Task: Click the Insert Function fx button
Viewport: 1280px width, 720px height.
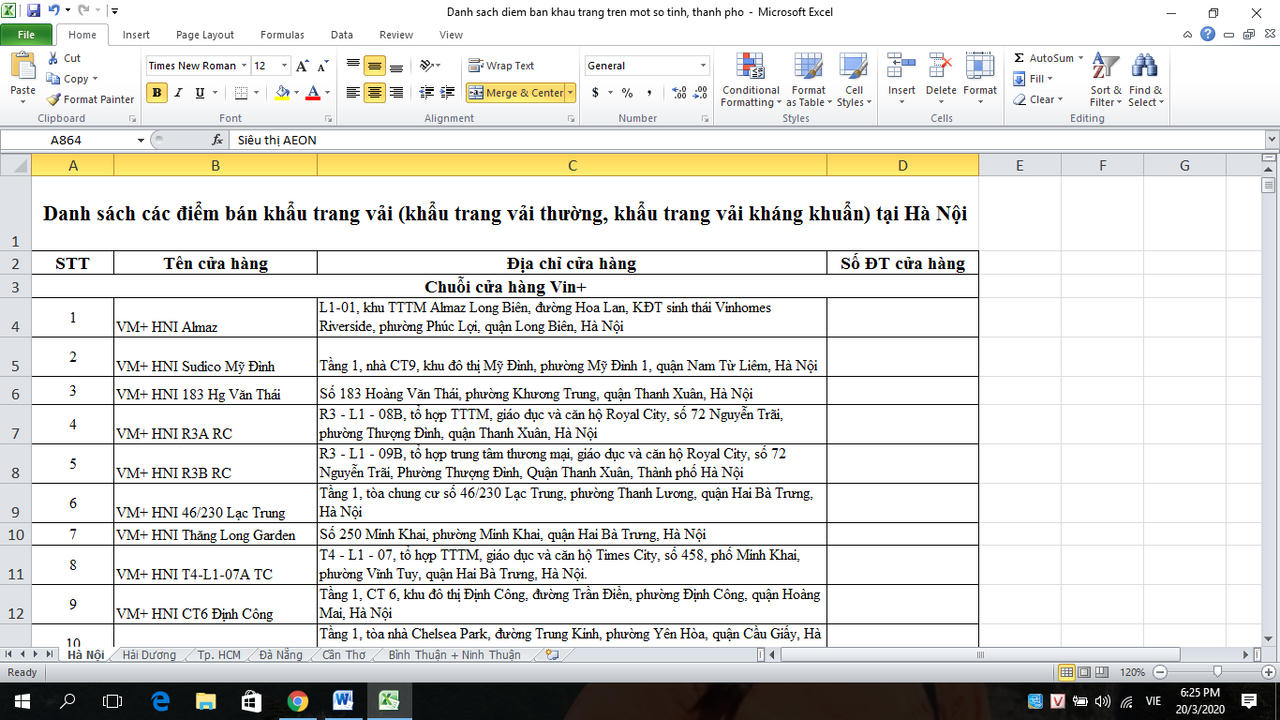Action: [x=218, y=140]
